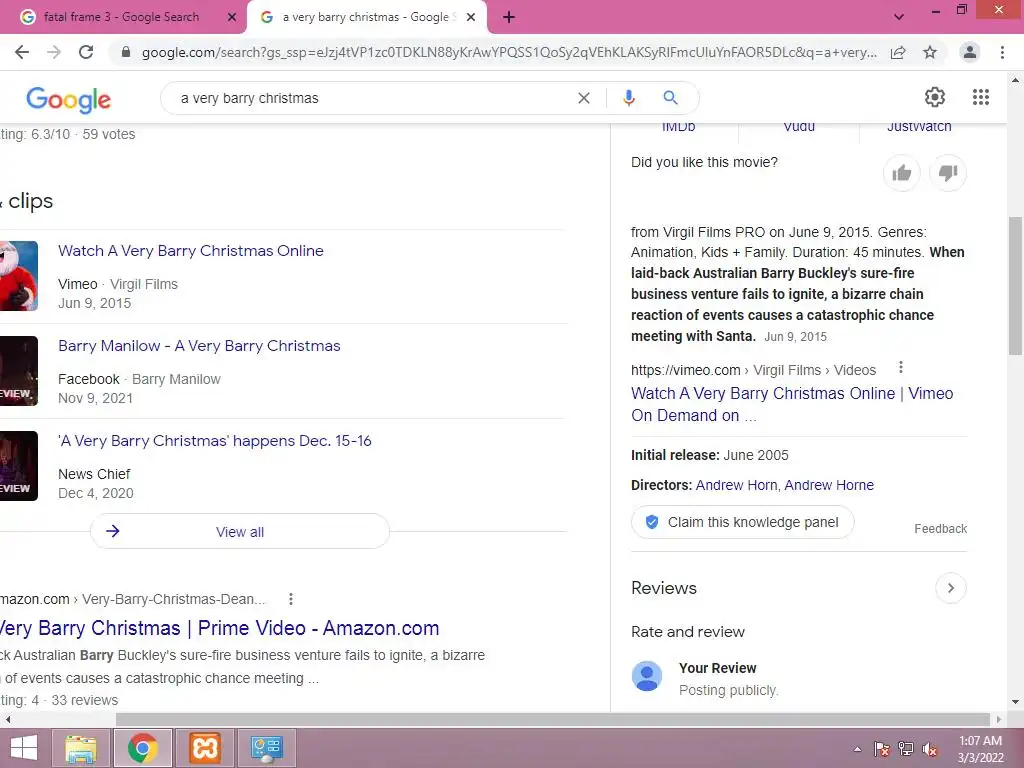The image size is (1024, 768).
Task: Click the Barry Manilow Facebook video thumbnail
Action: [x=19, y=371]
